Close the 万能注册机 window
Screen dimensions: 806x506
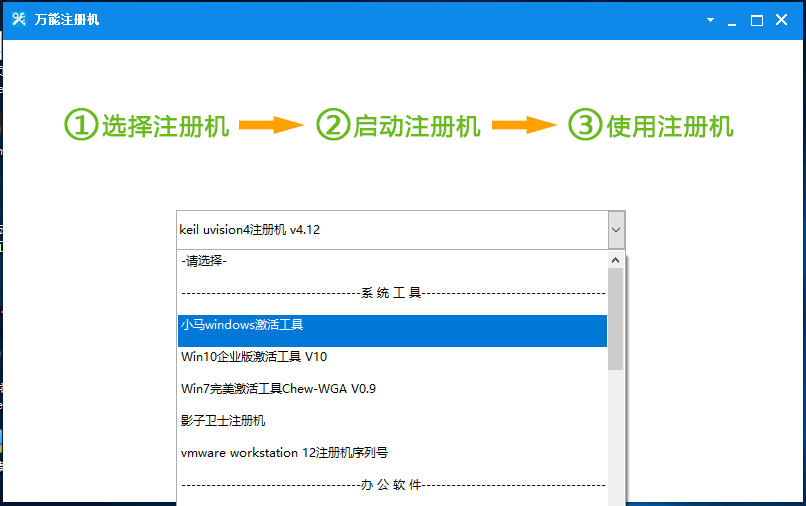782,20
